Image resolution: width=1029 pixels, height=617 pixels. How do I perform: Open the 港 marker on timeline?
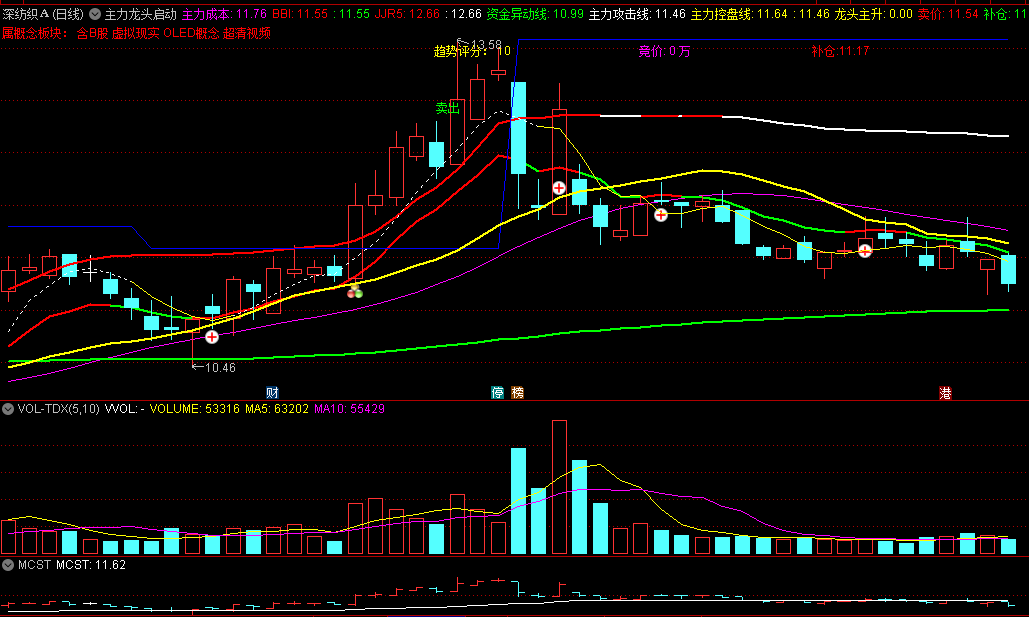(945, 393)
